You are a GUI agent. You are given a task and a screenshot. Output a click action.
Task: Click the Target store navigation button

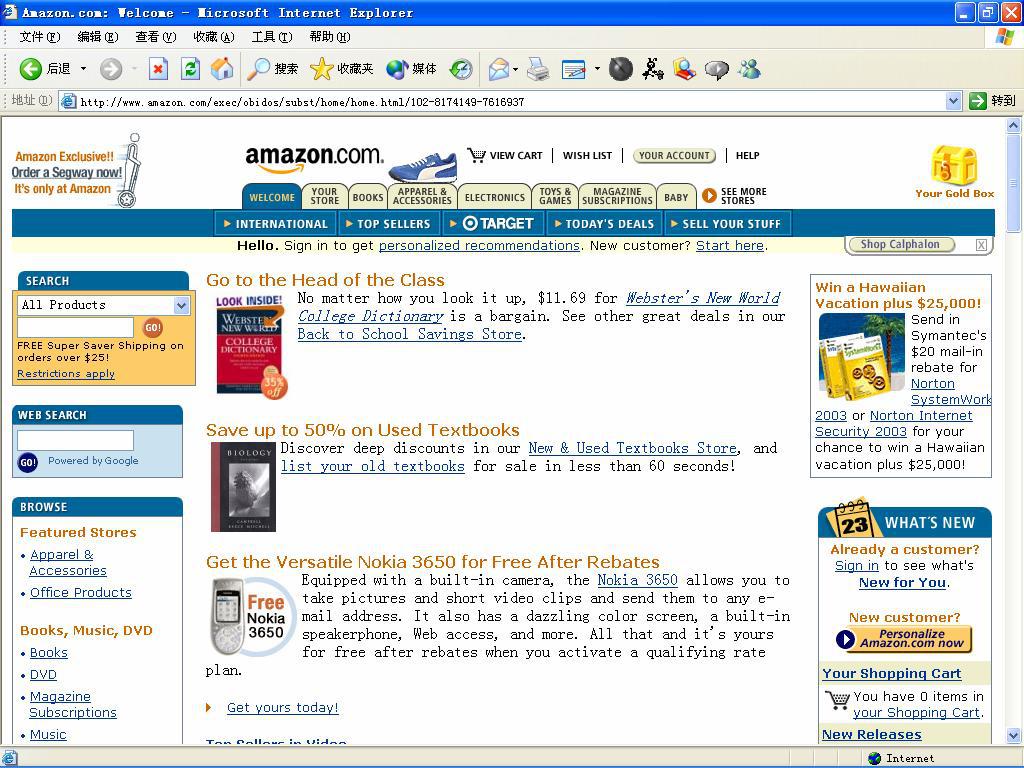[492, 223]
